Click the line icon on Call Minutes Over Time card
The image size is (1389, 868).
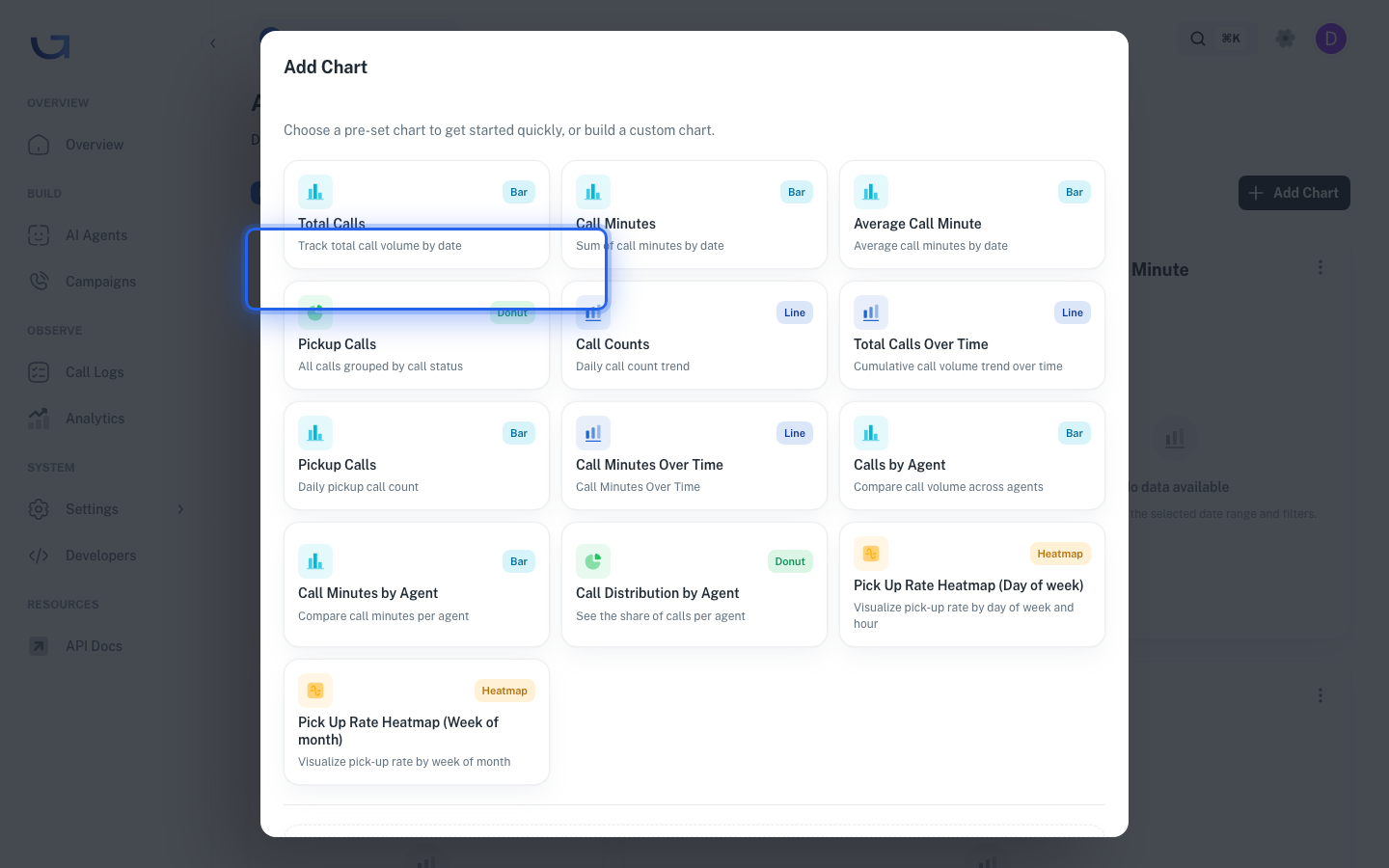593,433
